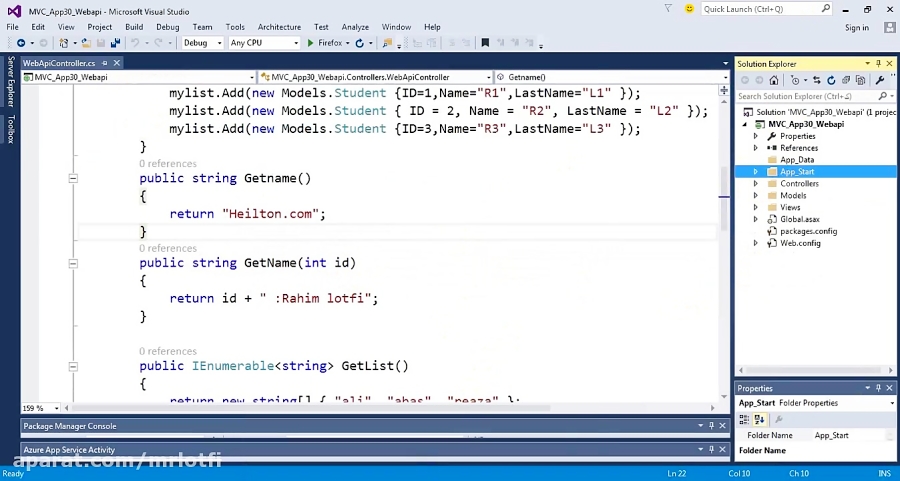900x481 pixels.
Task: Click the Quick Launch search field
Action: (760, 9)
